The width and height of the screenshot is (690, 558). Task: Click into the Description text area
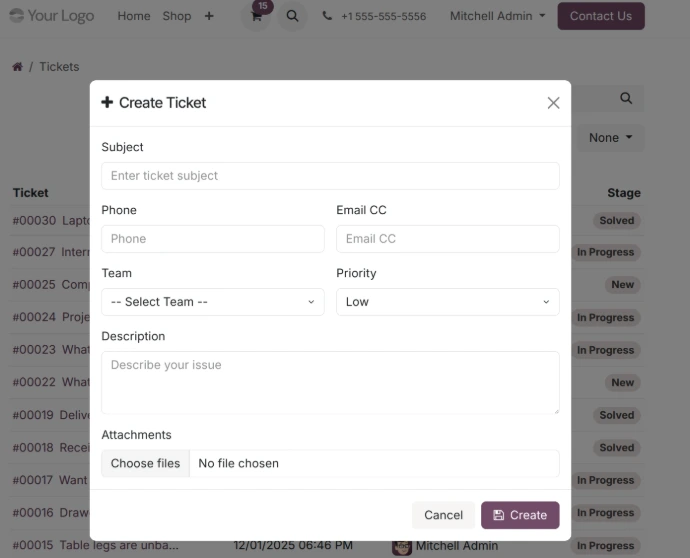tap(330, 382)
